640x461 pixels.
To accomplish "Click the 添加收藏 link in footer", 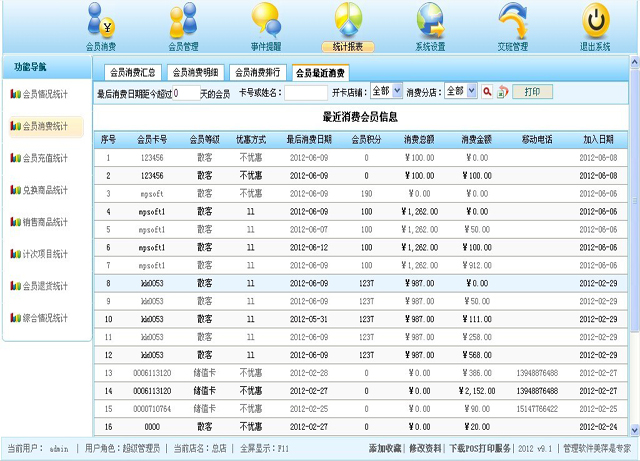I will (386, 449).
